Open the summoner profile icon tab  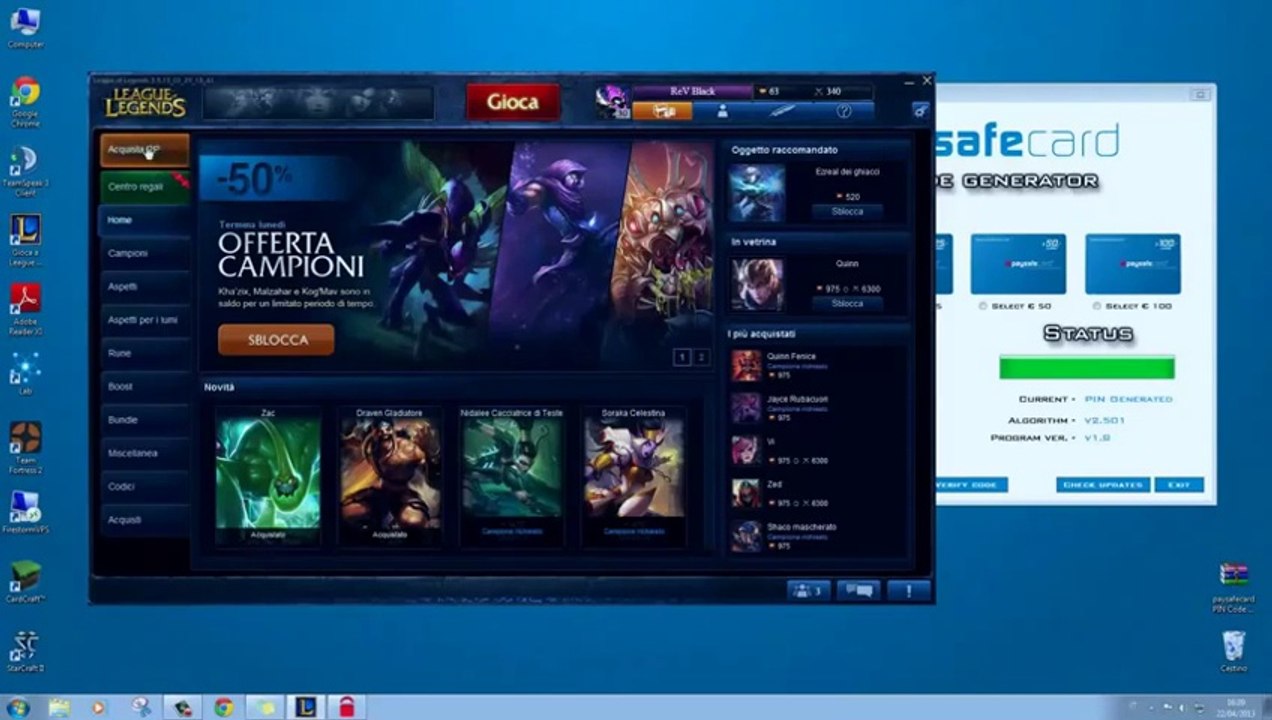[722, 111]
